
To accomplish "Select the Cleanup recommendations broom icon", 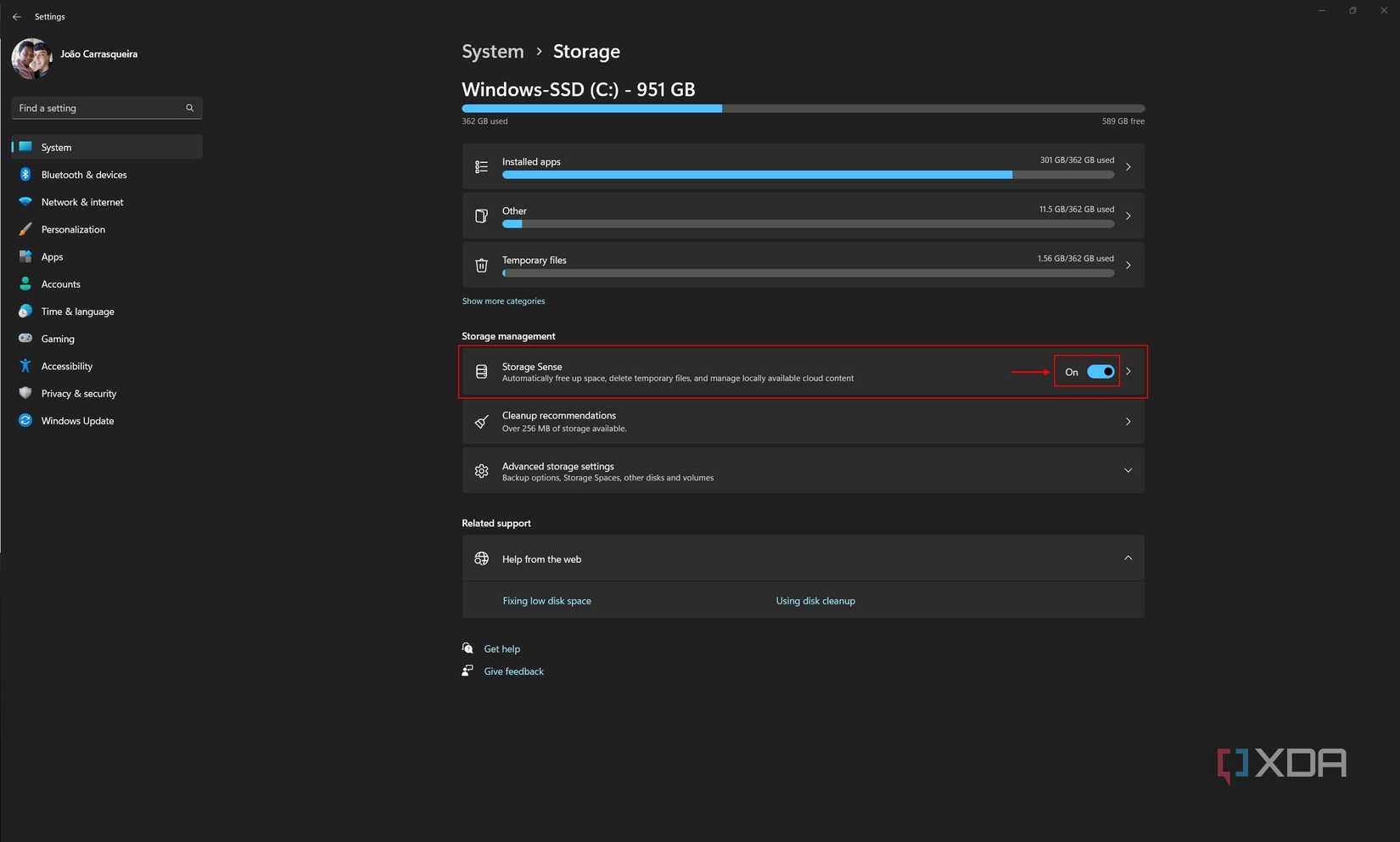I will 481,421.
